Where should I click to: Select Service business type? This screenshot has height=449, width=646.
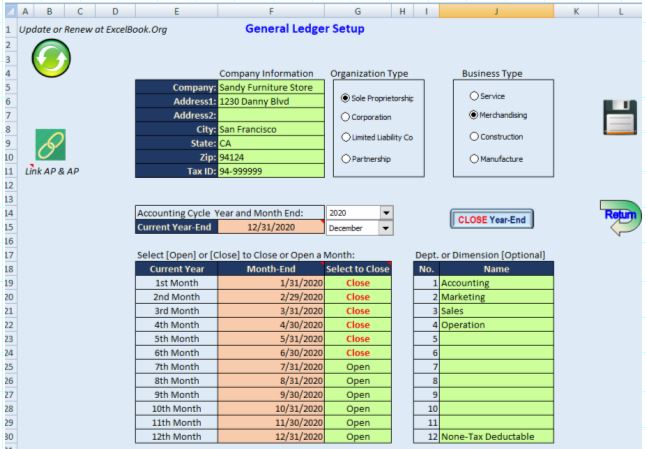point(473,95)
